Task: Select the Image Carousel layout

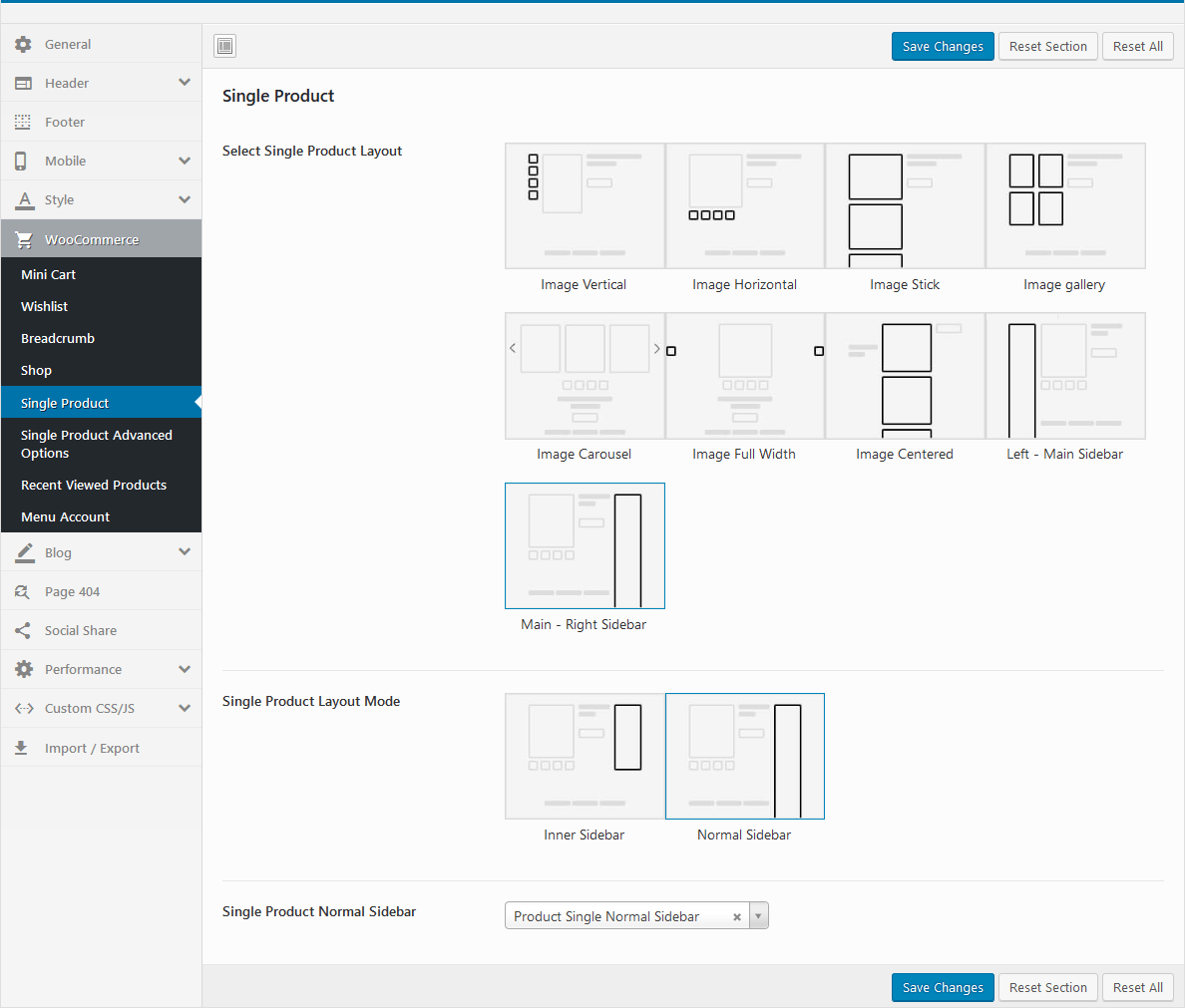Action: [x=585, y=376]
